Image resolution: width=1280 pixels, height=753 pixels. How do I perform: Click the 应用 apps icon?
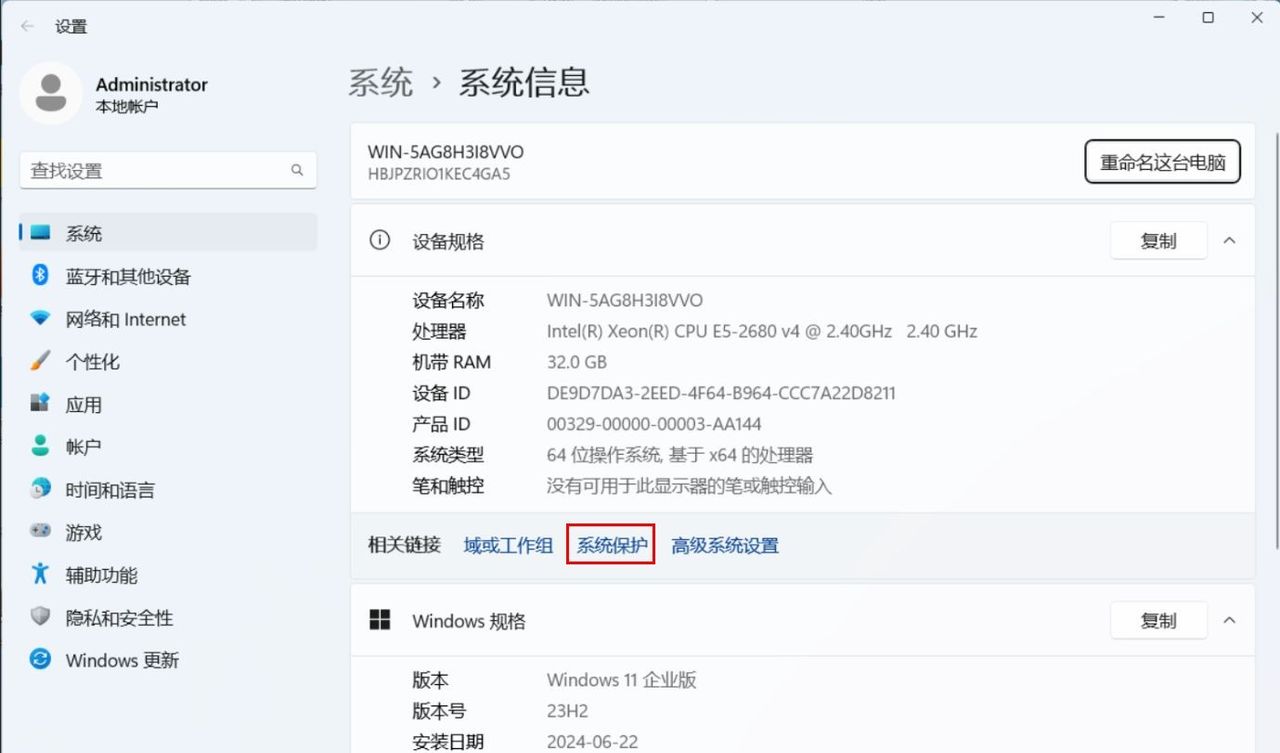click(40, 404)
